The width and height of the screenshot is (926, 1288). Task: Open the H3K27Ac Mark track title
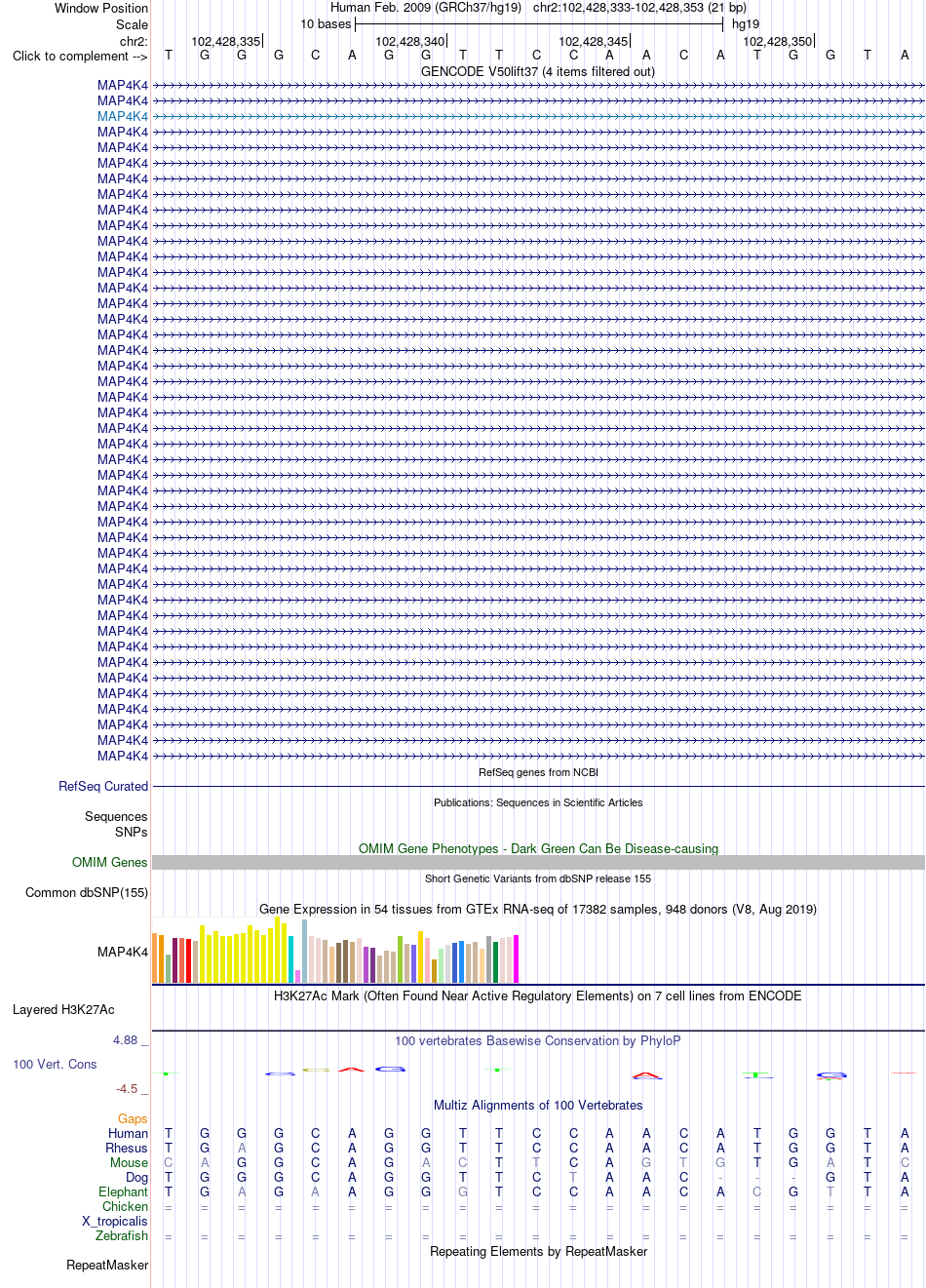click(x=538, y=995)
